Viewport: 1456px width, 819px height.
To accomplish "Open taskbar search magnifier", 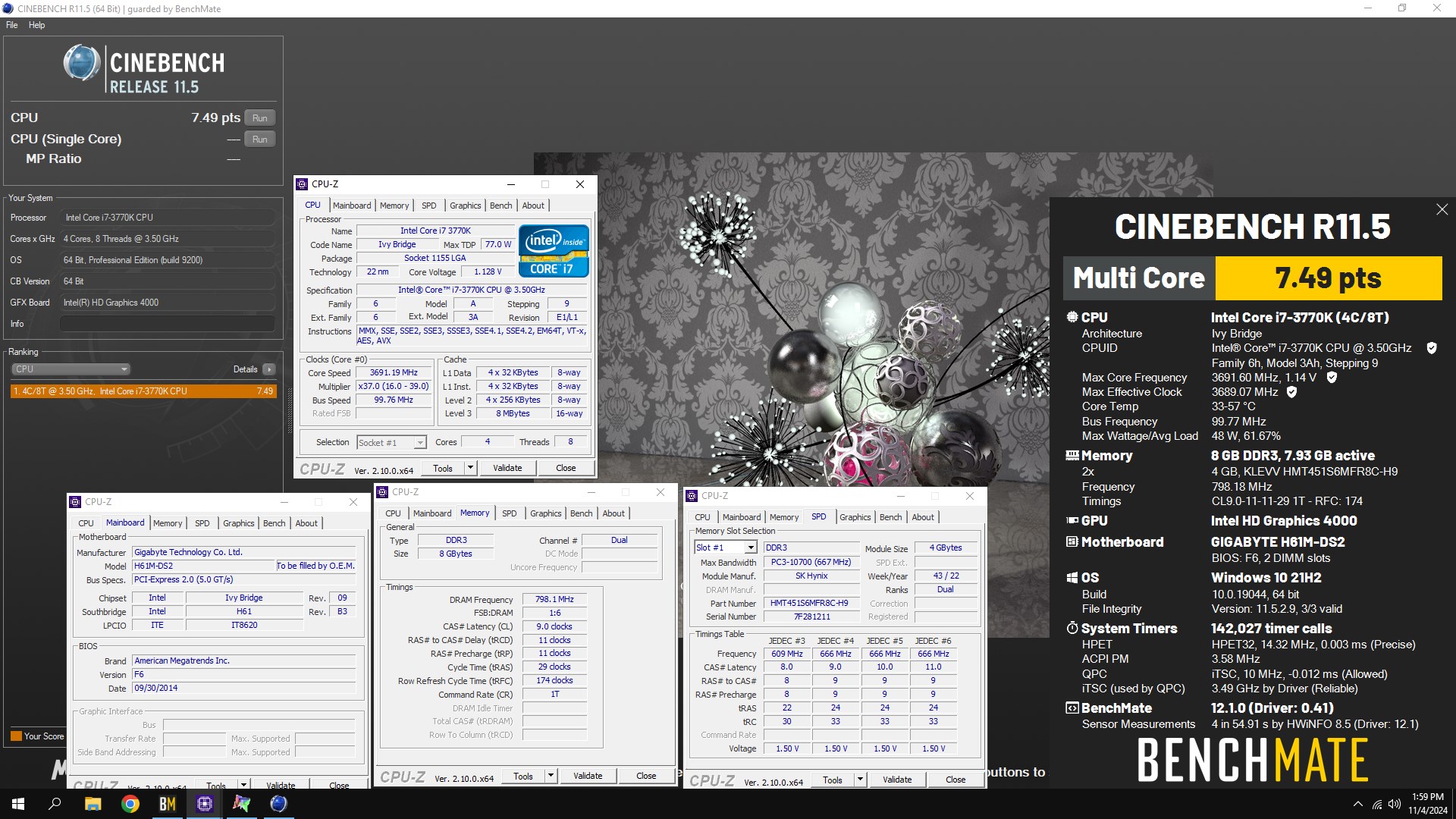I will pos(55,804).
